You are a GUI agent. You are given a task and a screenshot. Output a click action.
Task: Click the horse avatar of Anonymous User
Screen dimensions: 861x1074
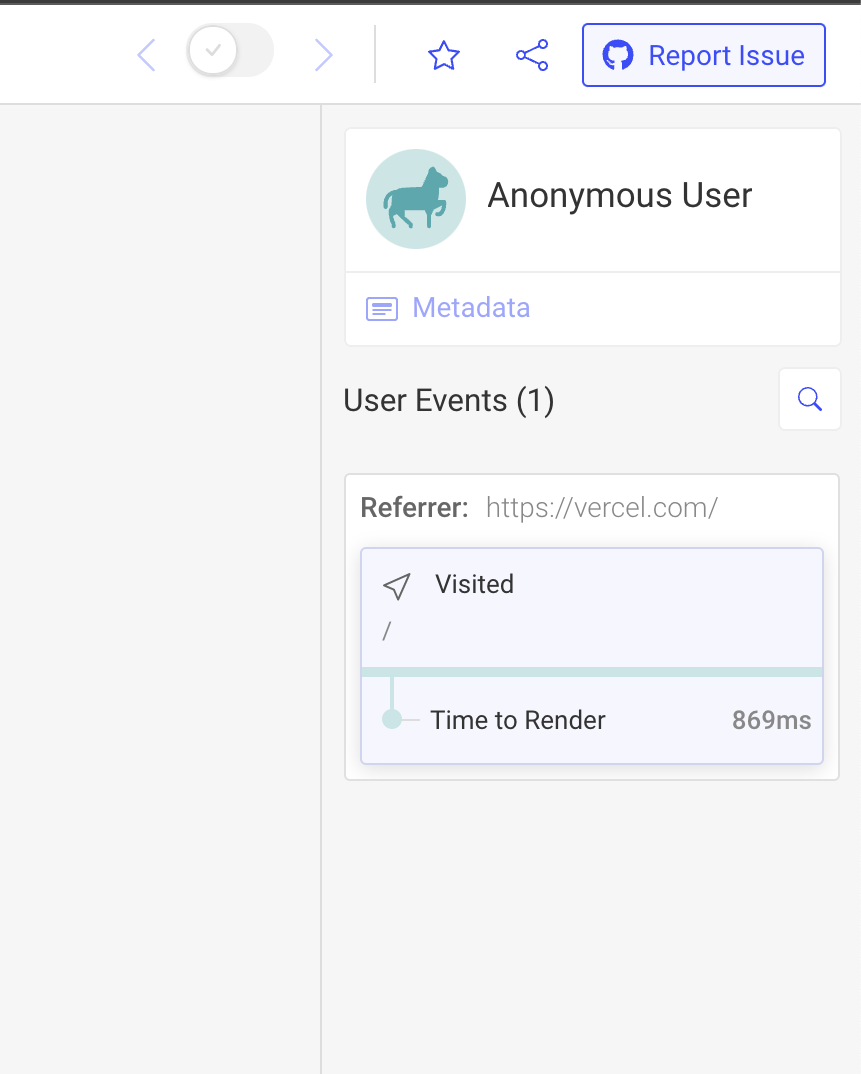[416, 199]
